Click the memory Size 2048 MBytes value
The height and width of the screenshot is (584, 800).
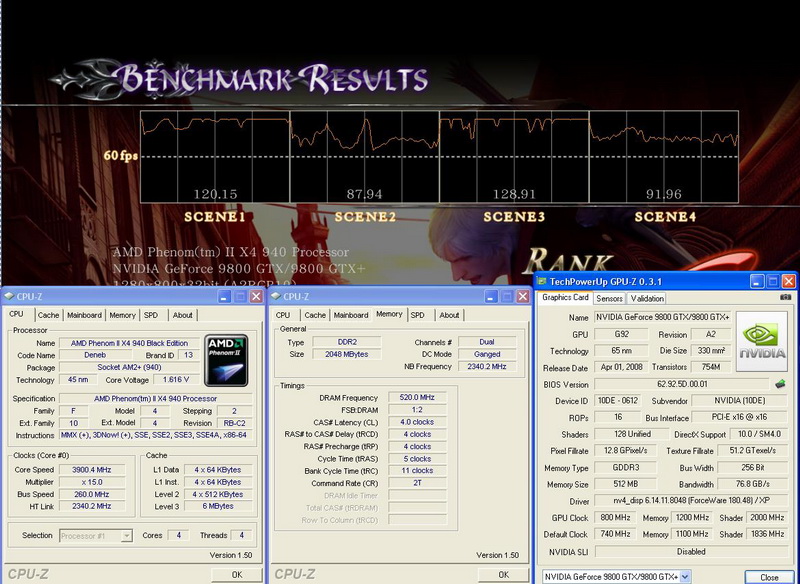click(x=346, y=354)
